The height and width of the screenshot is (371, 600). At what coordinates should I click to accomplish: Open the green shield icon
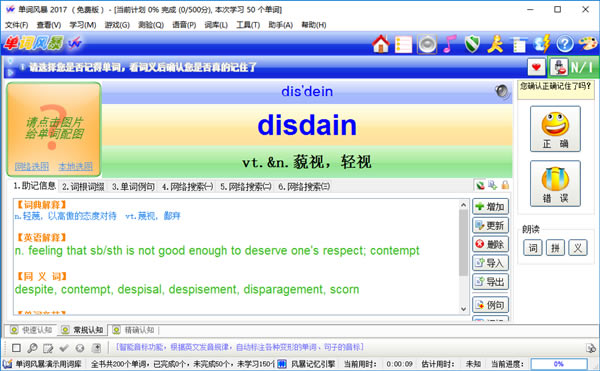[473, 44]
